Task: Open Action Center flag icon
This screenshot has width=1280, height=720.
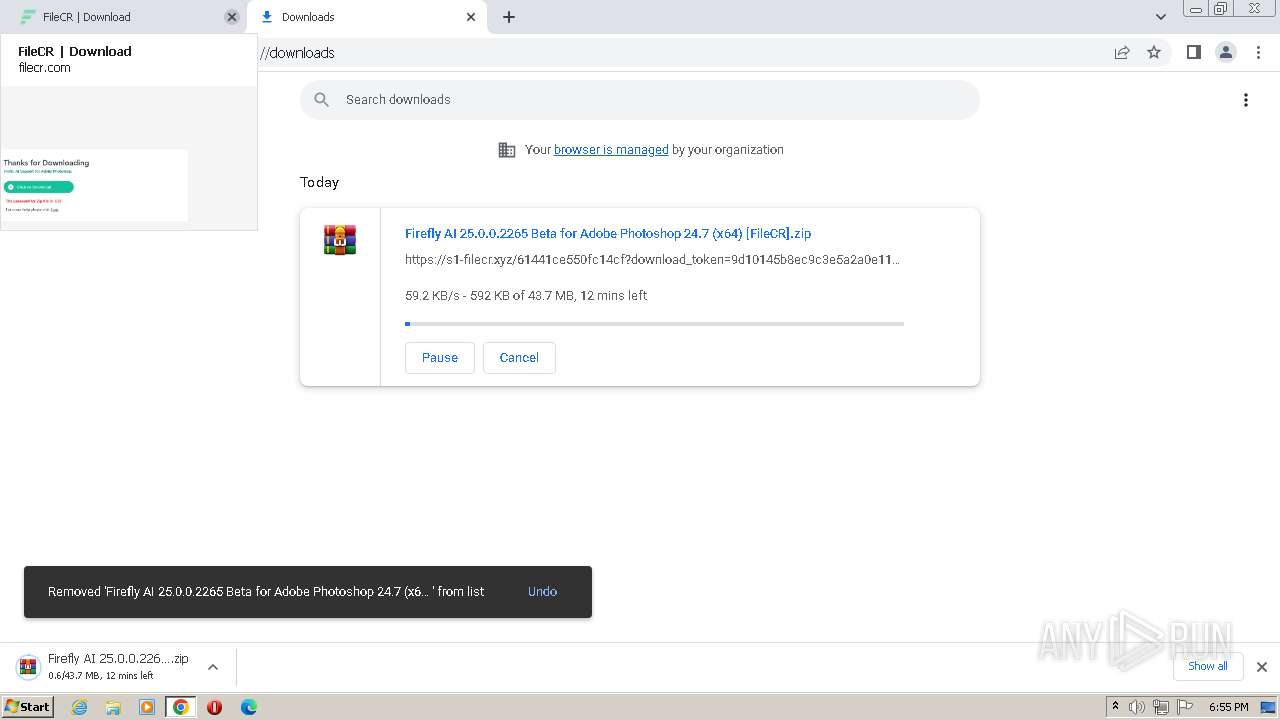Action: [x=1185, y=707]
